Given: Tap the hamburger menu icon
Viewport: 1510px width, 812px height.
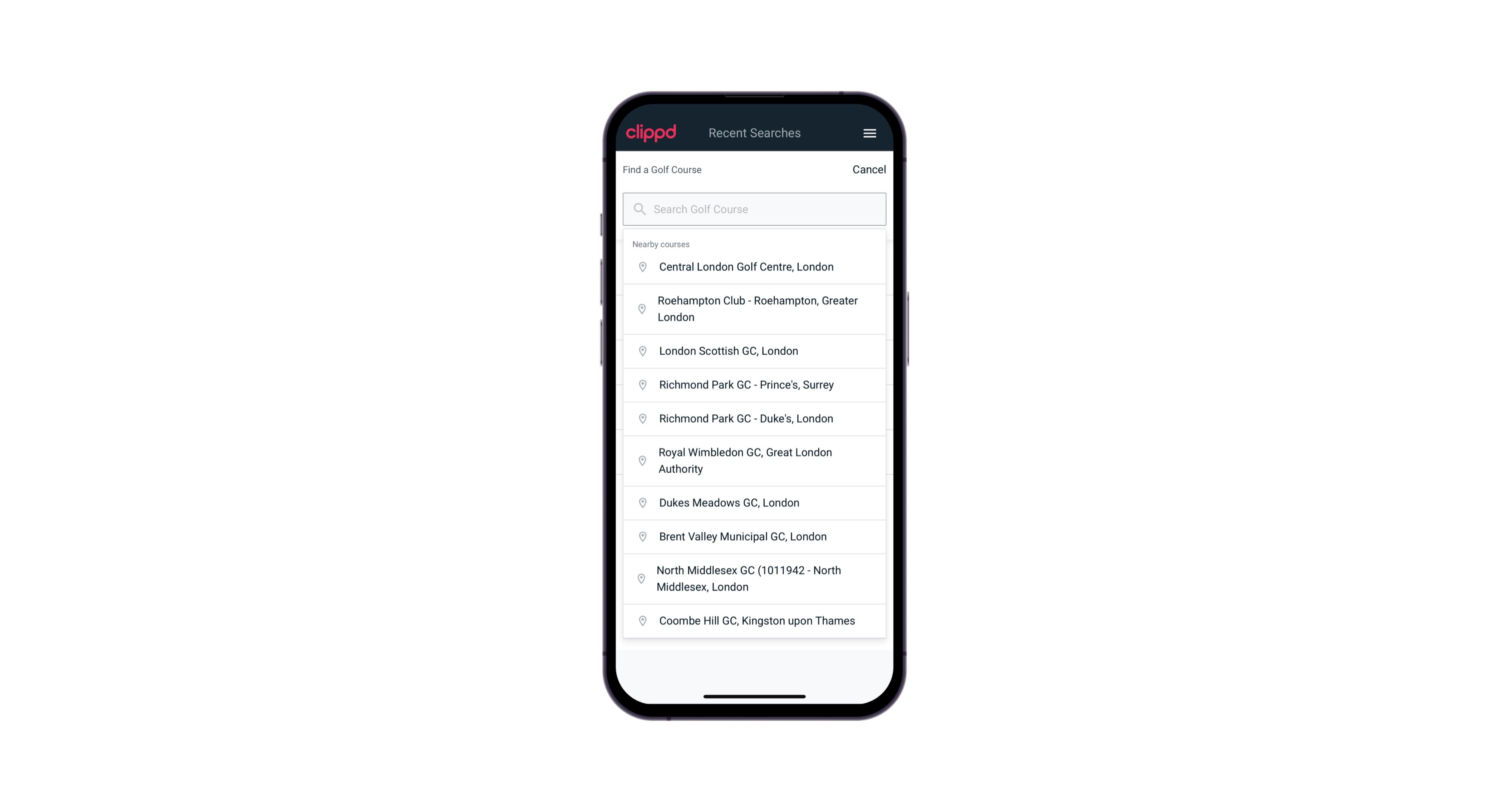Looking at the screenshot, I should pyautogui.click(x=869, y=132).
